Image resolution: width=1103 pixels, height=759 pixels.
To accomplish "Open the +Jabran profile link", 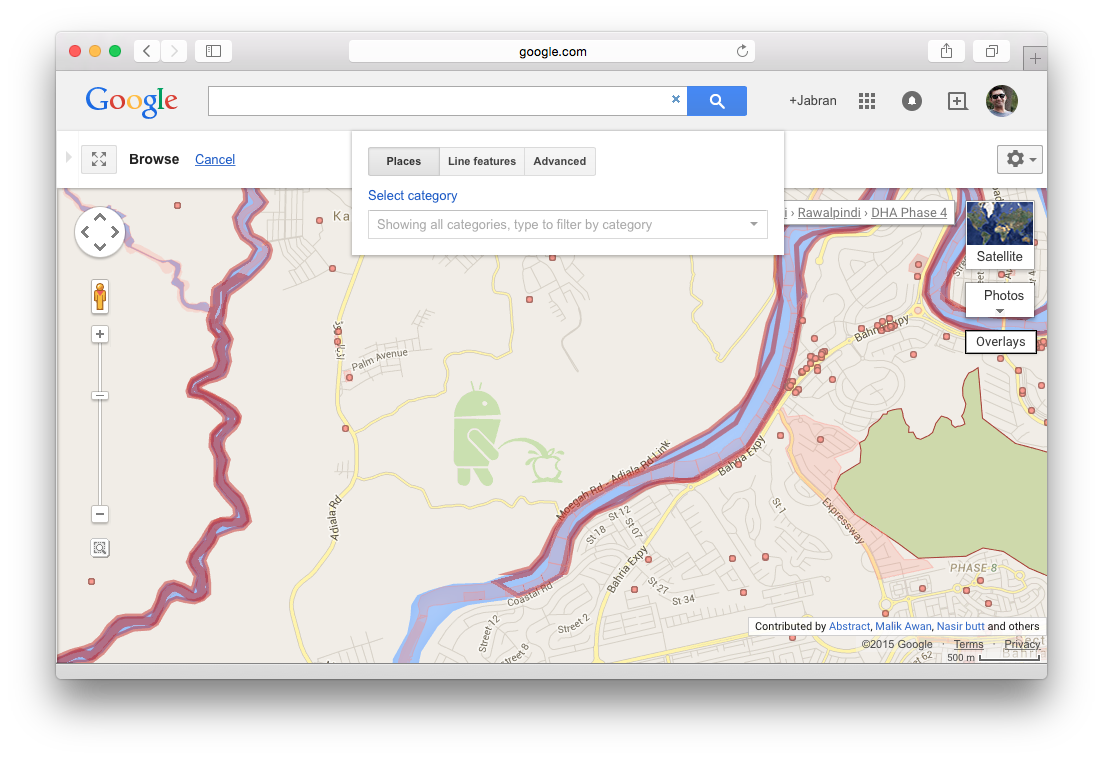I will [x=812, y=101].
